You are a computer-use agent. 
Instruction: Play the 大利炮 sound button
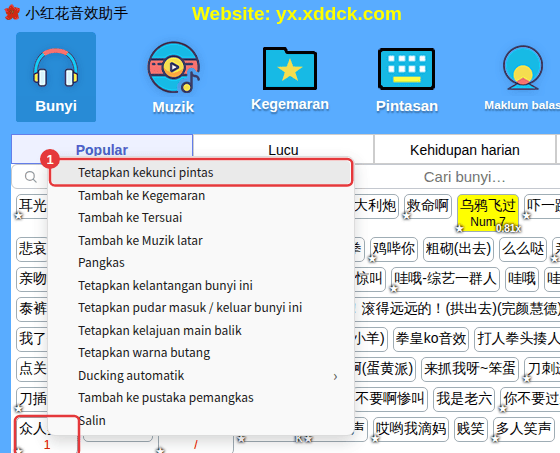pos(376,206)
